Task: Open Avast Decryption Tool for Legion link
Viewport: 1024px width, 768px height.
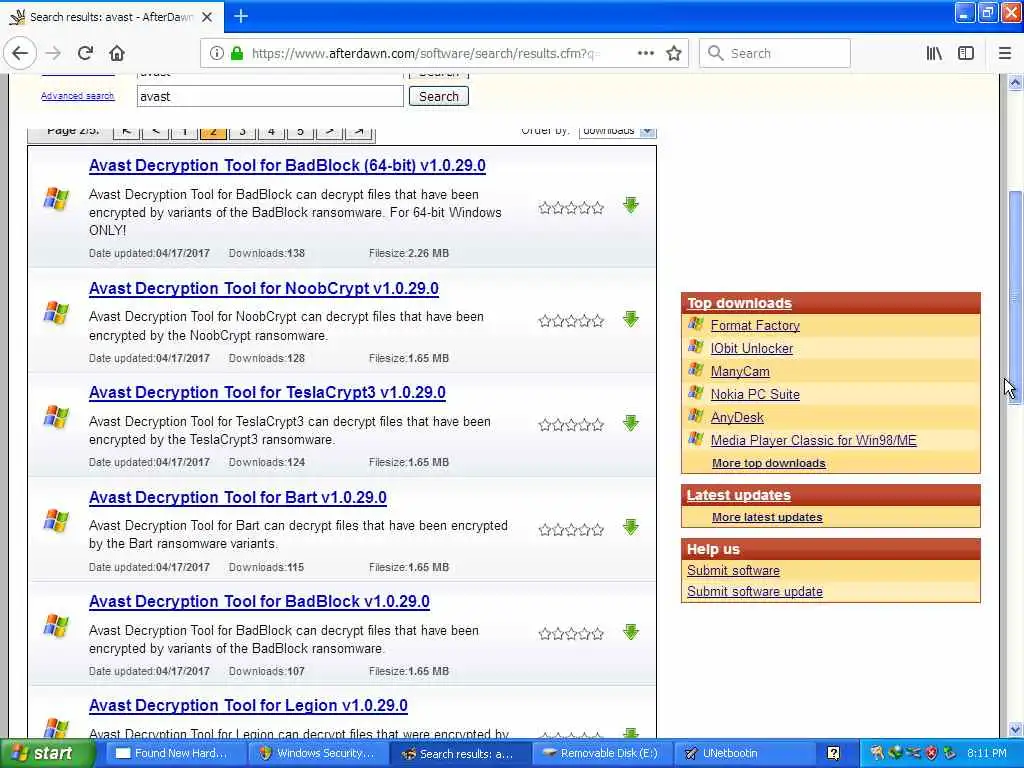Action: [x=248, y=706]
